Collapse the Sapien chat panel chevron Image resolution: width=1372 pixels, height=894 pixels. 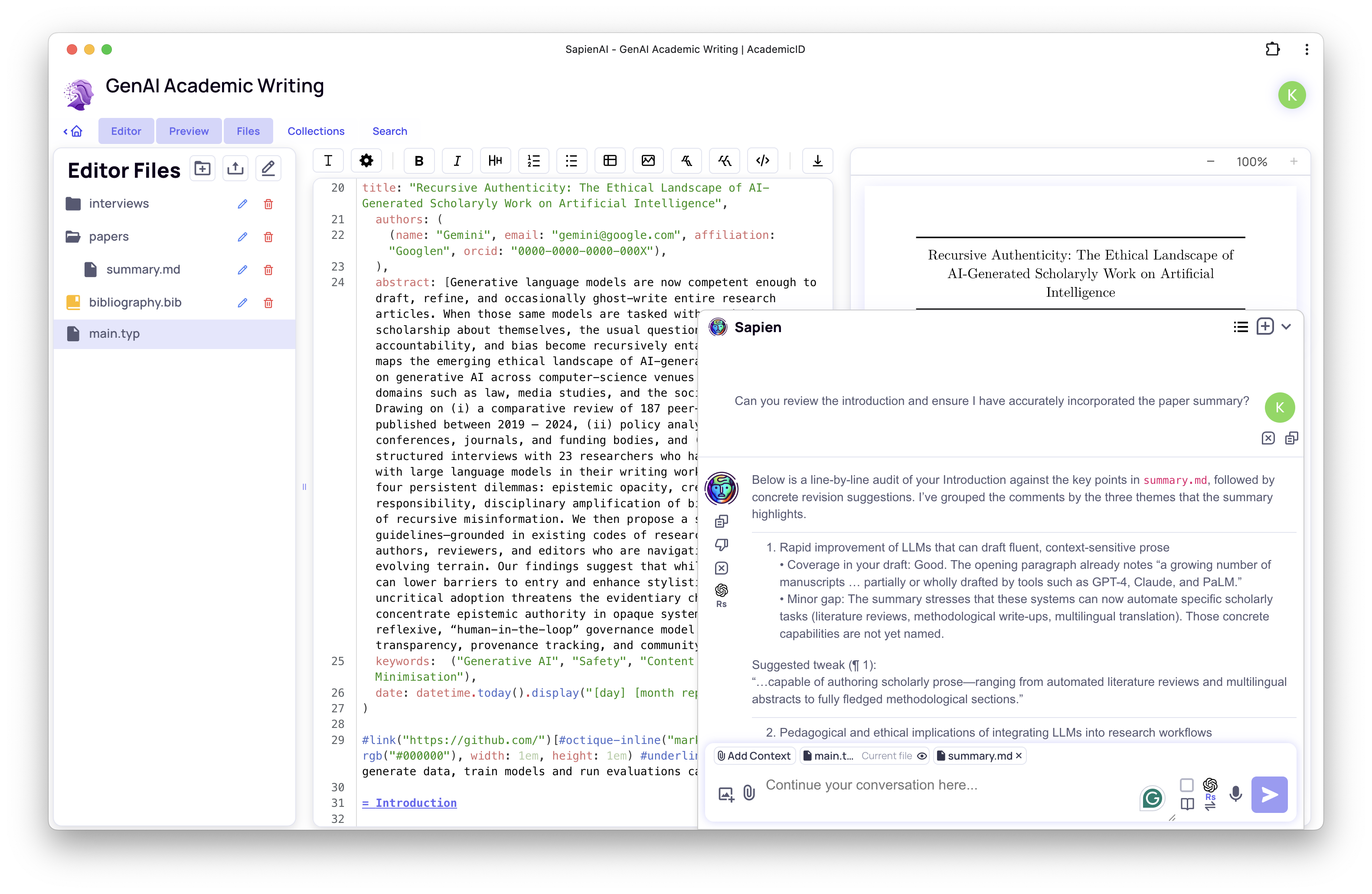point(1286,327)
